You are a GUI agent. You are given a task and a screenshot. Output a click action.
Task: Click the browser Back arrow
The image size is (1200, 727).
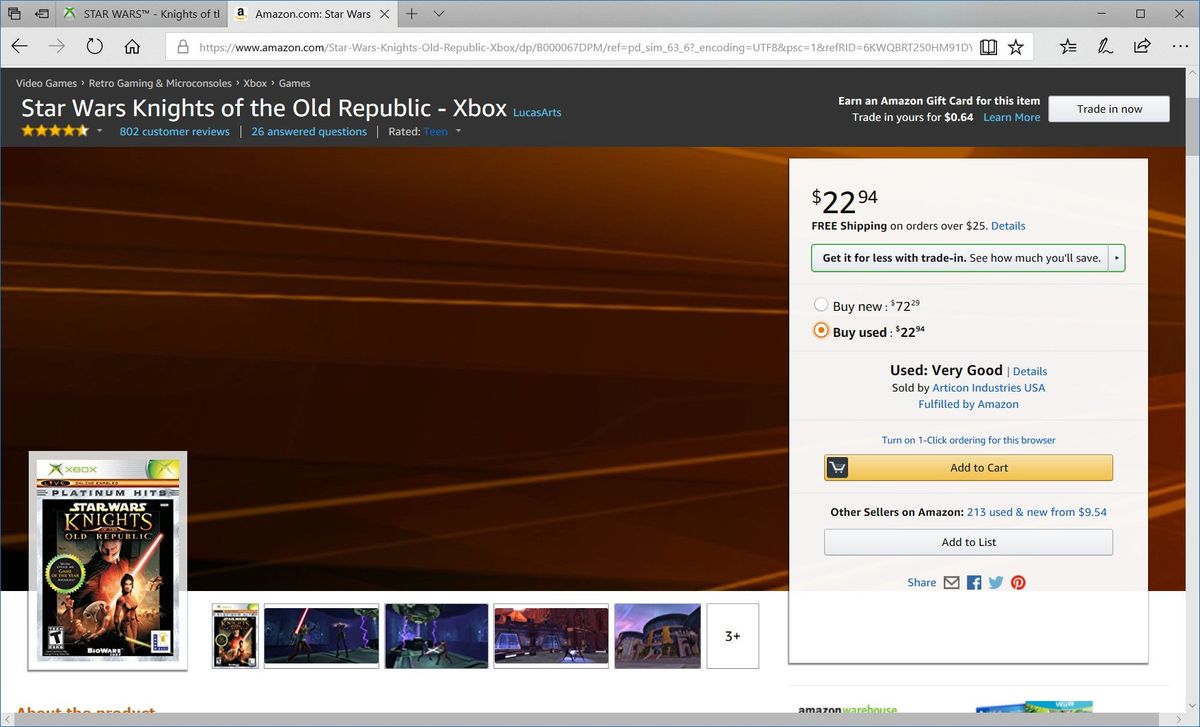click(x=19, y=46)
